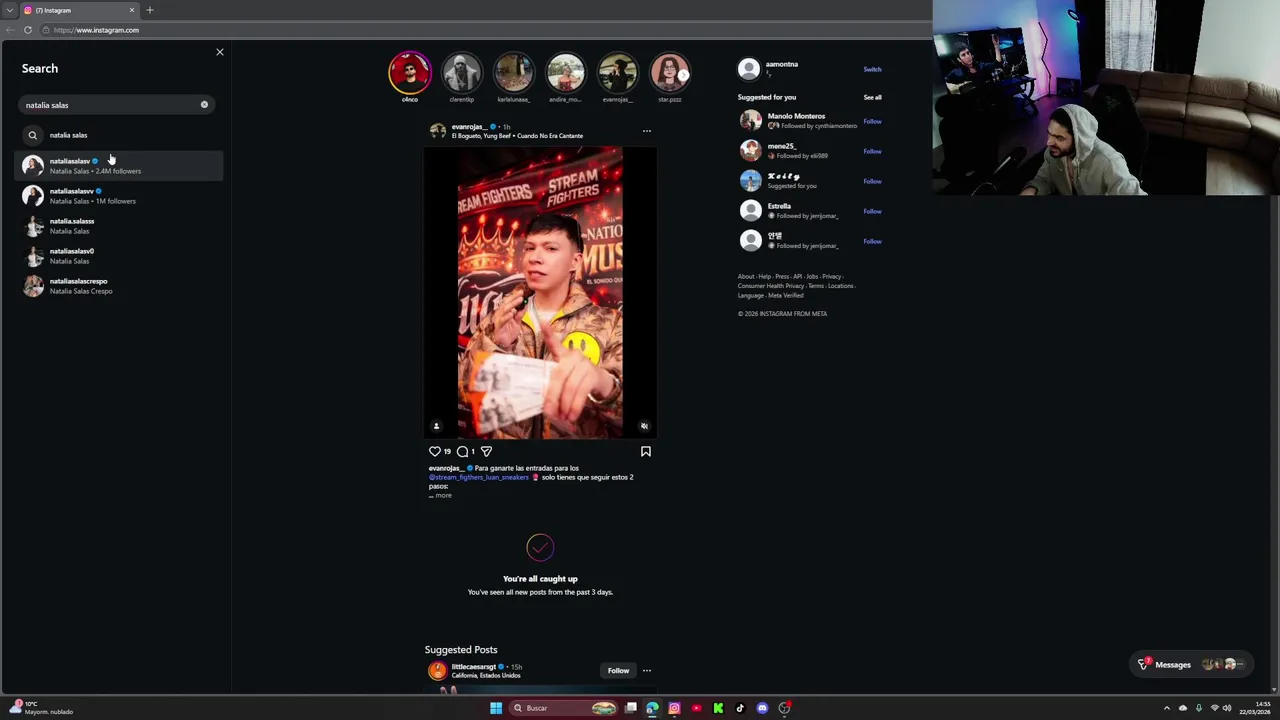The width and height of the screenshot is (1280, 720).
Task: Save the post with the bookmark icon
Action: [646, 451]
